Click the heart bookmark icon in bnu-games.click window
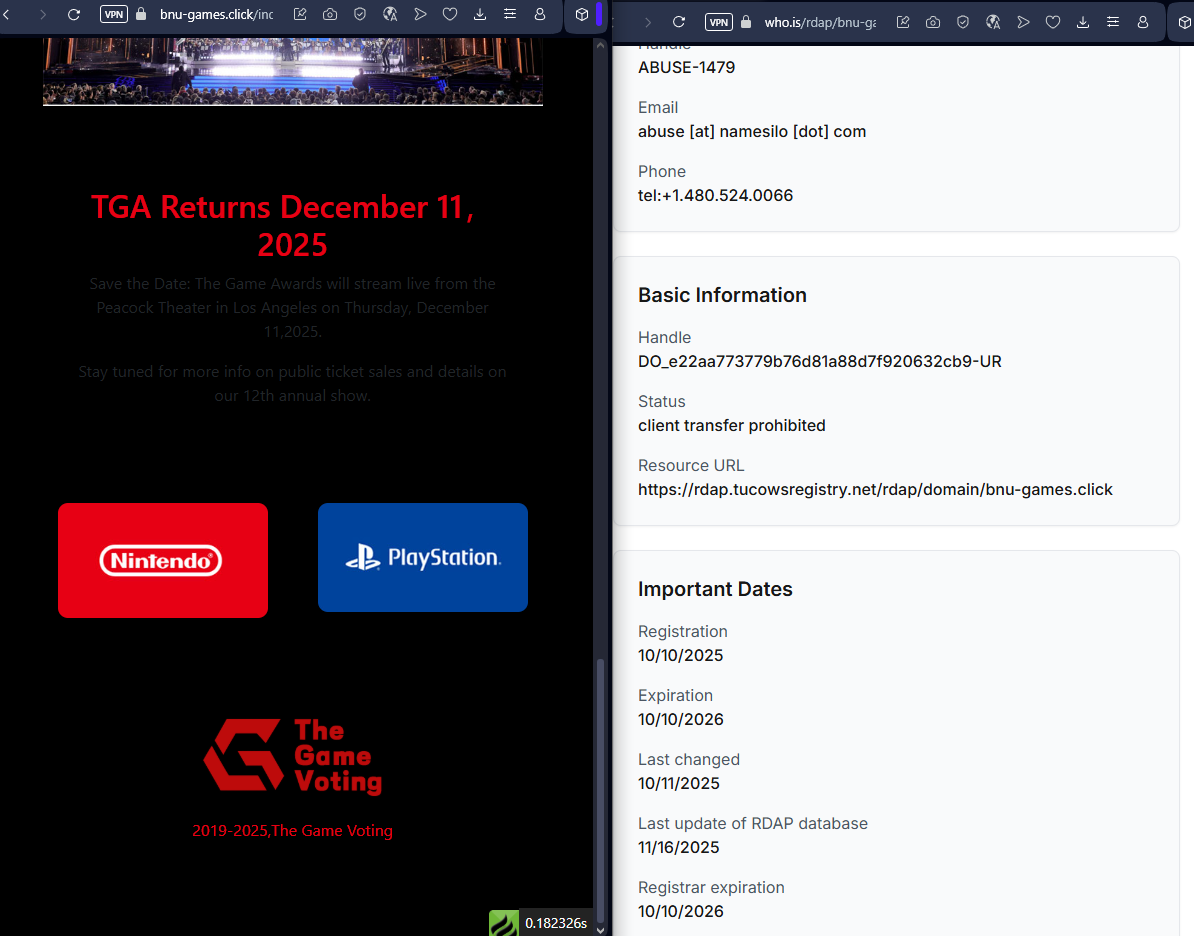Viewport: 1194px width, 936px height. tap(450, 15)
